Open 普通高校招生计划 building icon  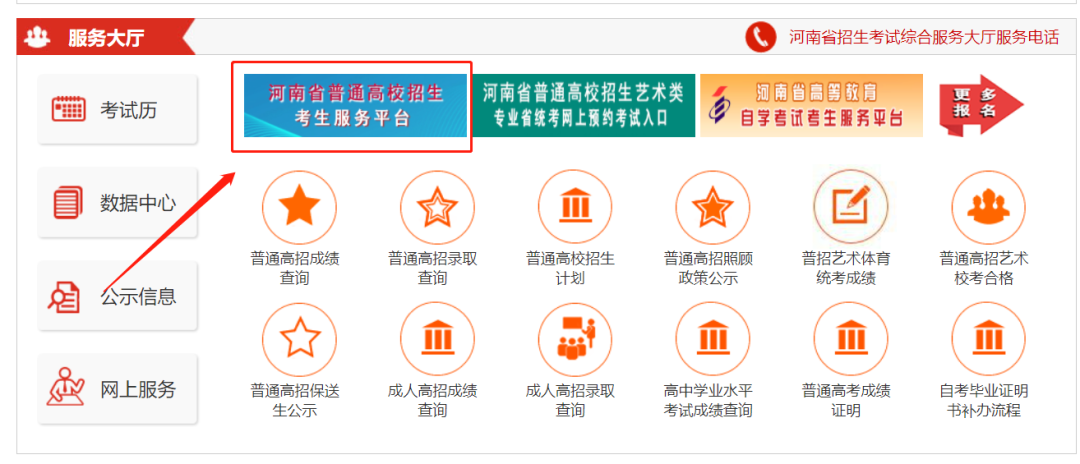click(x=575, y=207)
